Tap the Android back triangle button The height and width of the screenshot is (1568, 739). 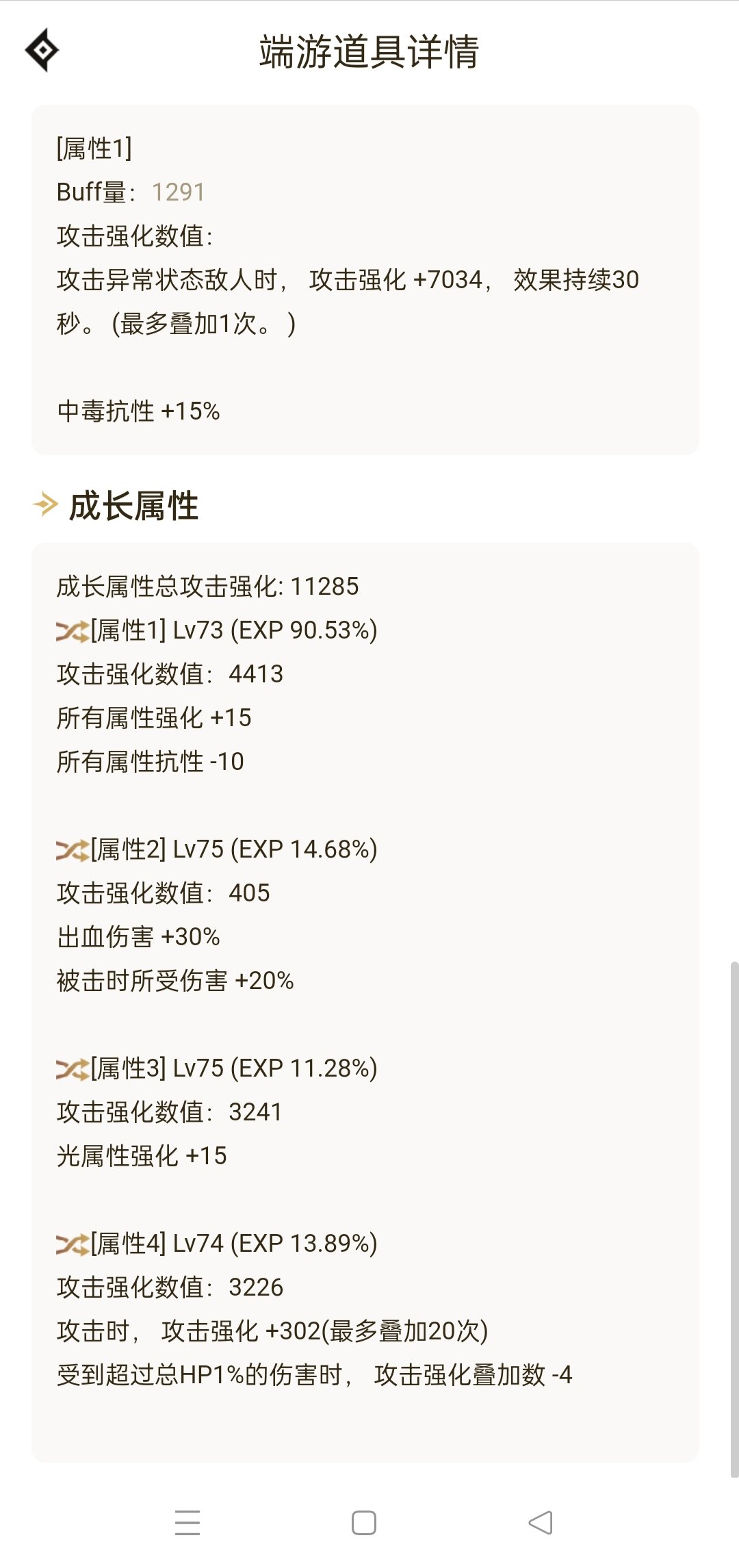click(541, 1523)
